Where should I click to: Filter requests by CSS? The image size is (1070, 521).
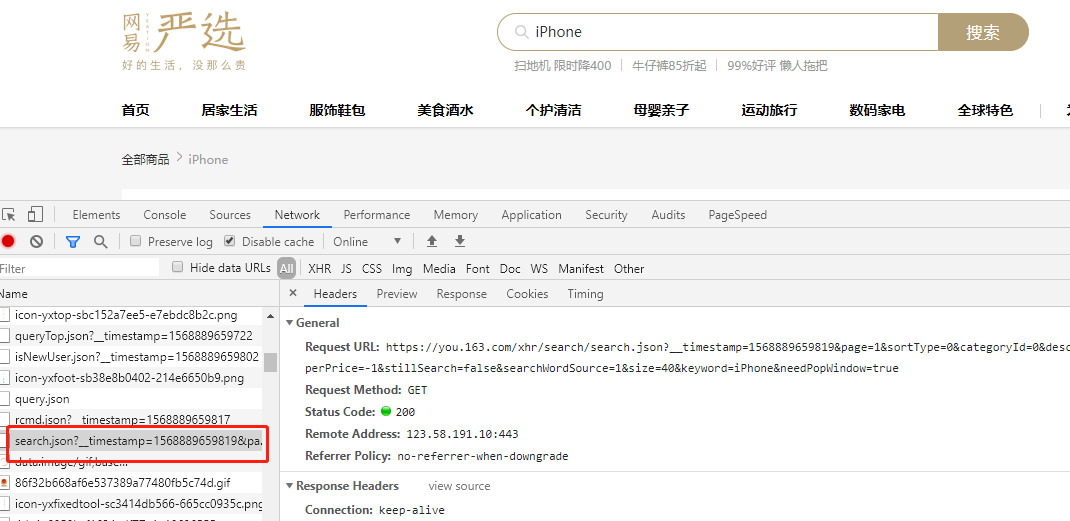(x=372, y=269)
